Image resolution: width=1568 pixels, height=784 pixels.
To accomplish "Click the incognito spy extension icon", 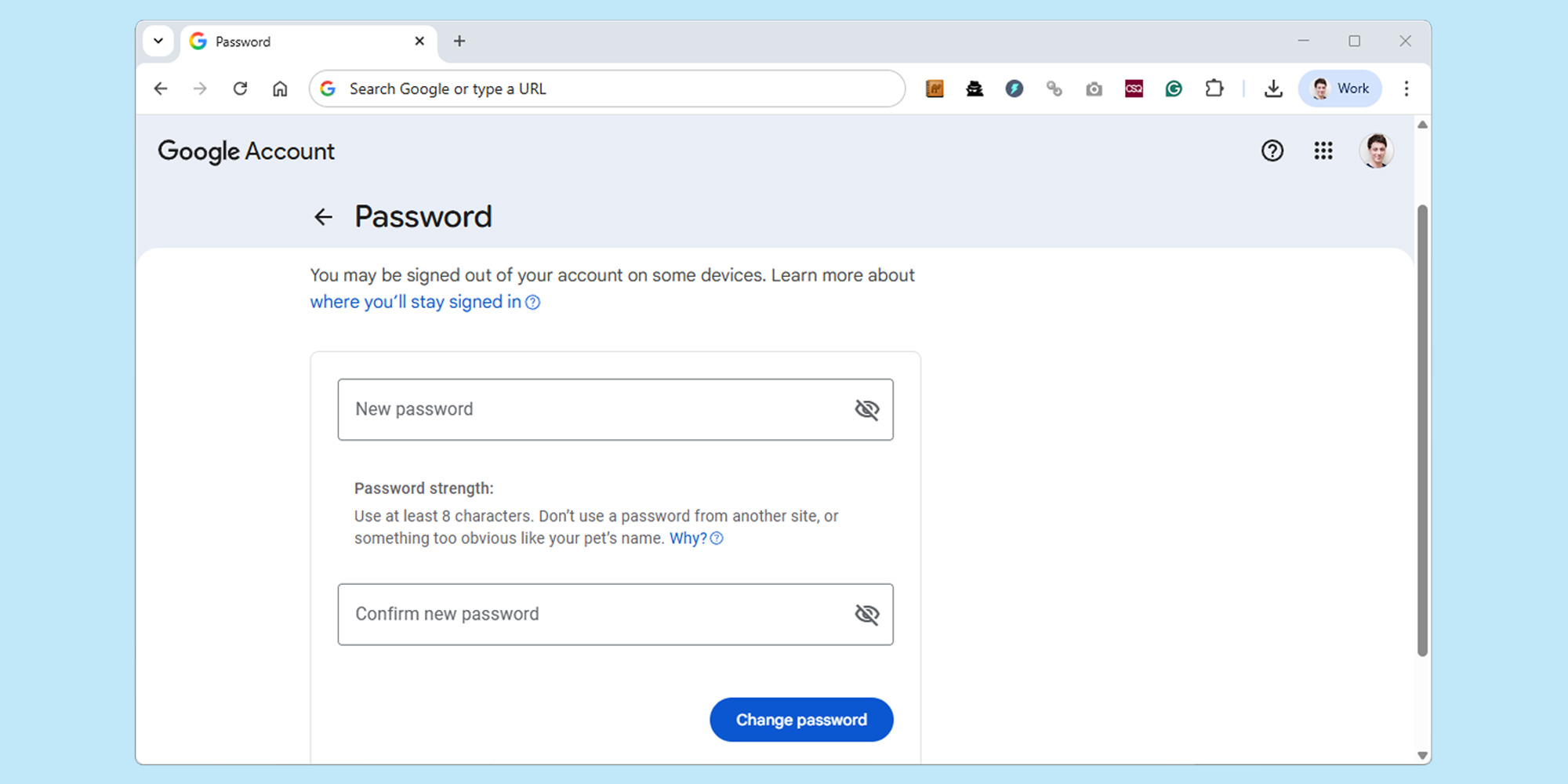I will click(974, 89).
